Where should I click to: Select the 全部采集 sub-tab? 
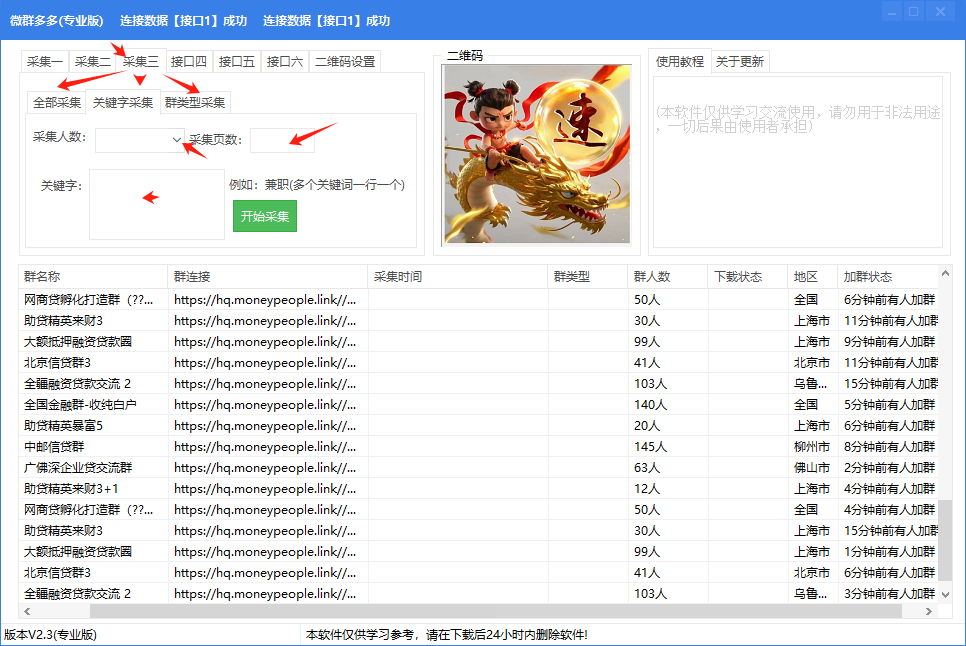point(57,102)
